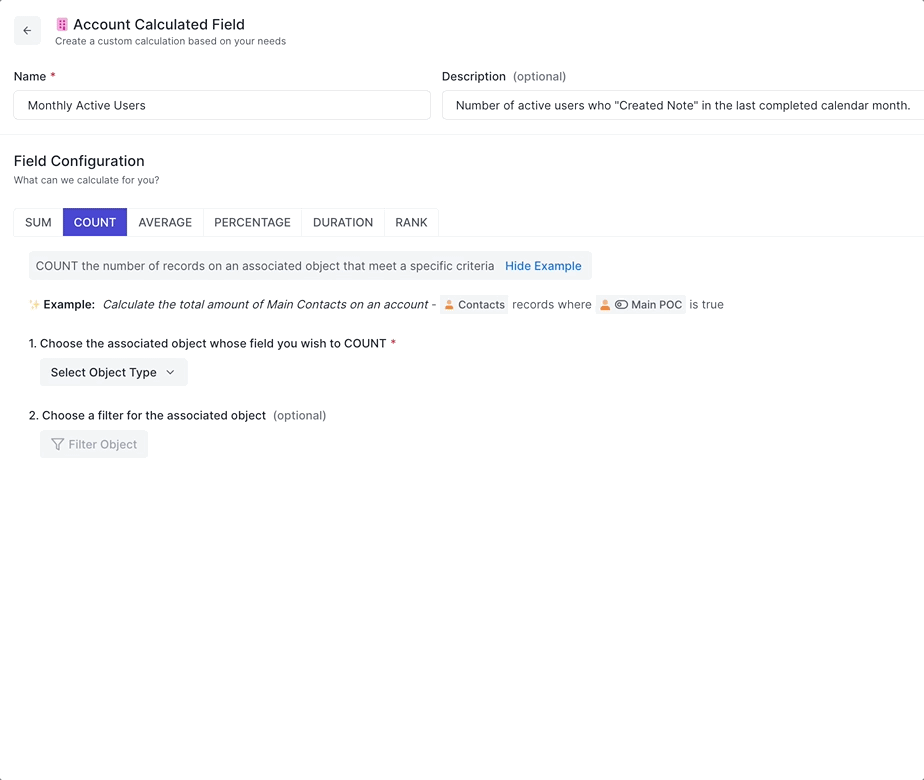The width and height of the screenshot is (924, 780).
Task: Click the Name input showing Monthly Active Users
Action: coord(221,105)
